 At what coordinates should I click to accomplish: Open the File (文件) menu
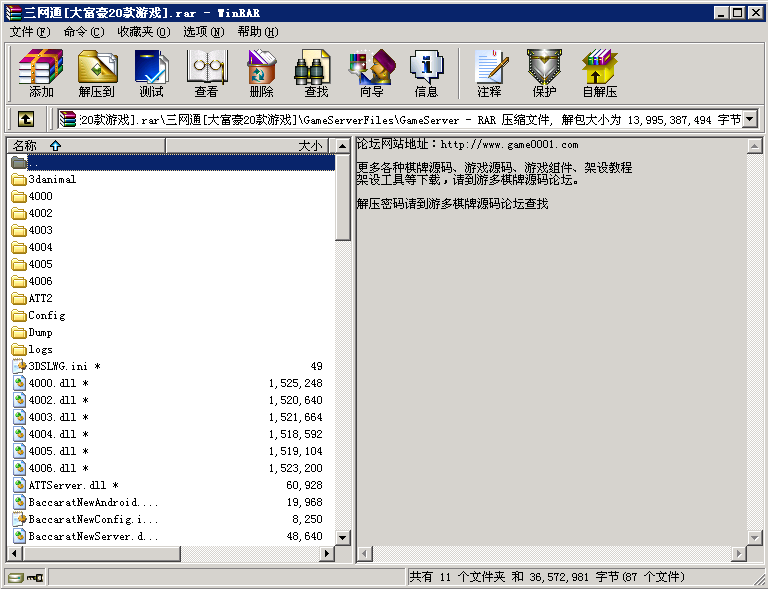click(30, 31)
